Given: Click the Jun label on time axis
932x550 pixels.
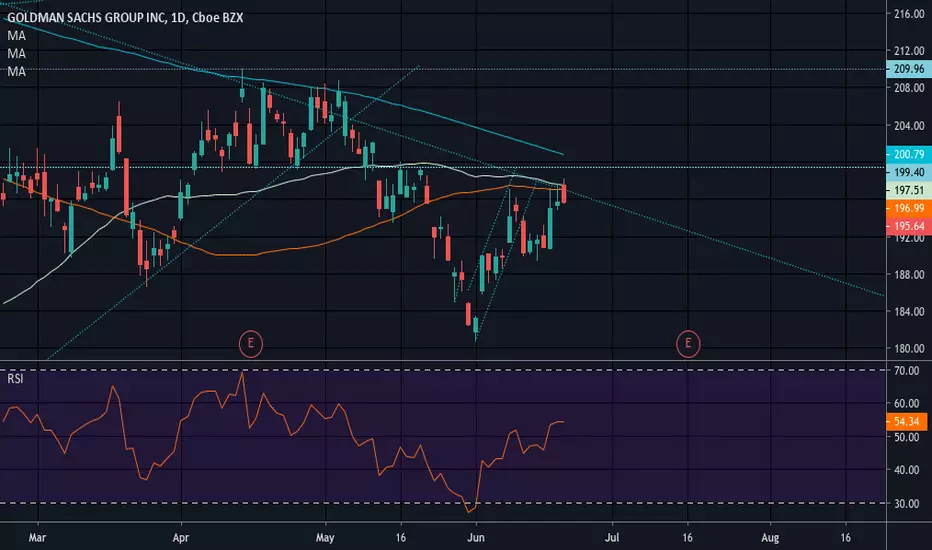Looking at the screenshot, I should click(476, 538).
